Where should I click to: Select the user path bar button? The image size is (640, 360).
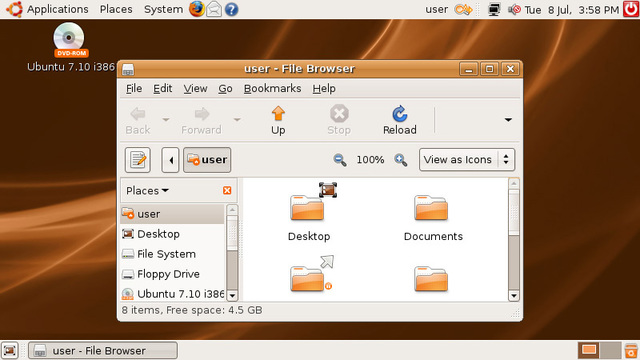(207, 160)
